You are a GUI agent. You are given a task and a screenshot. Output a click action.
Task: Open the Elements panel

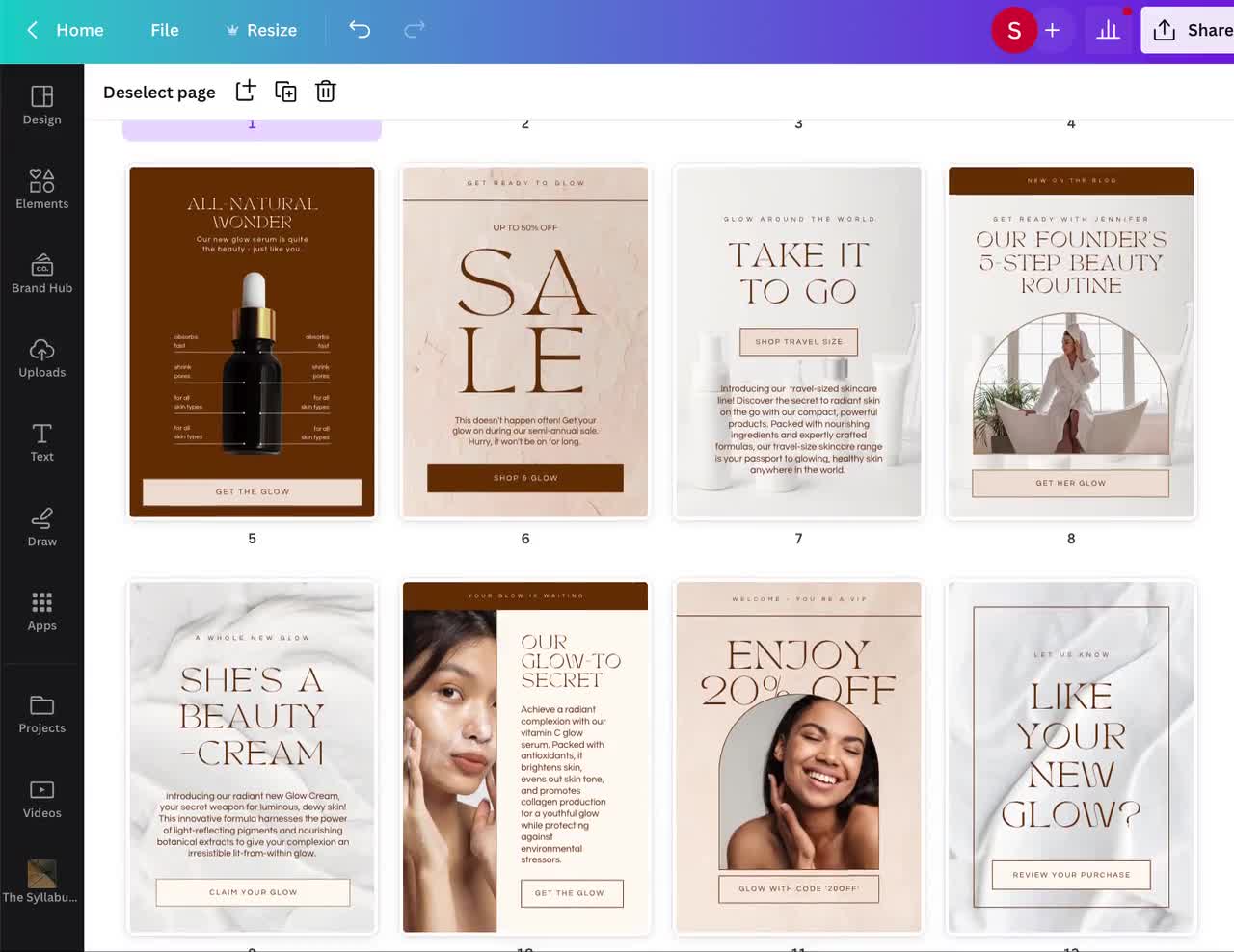pyautogui.click(x=41, y=188)
